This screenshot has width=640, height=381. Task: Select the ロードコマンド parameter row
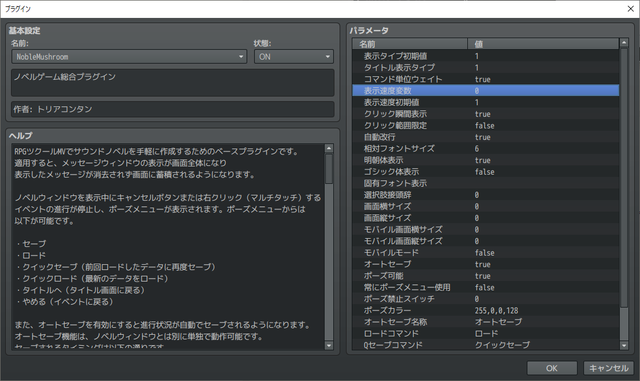point(486,334)
